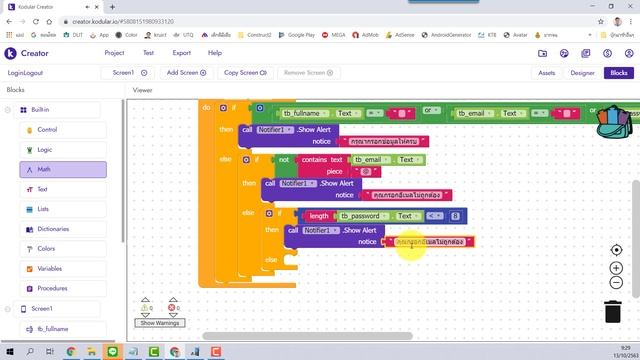Open the Windows Start menu
This screenshot has height=360, width=640.
(10, 351)
